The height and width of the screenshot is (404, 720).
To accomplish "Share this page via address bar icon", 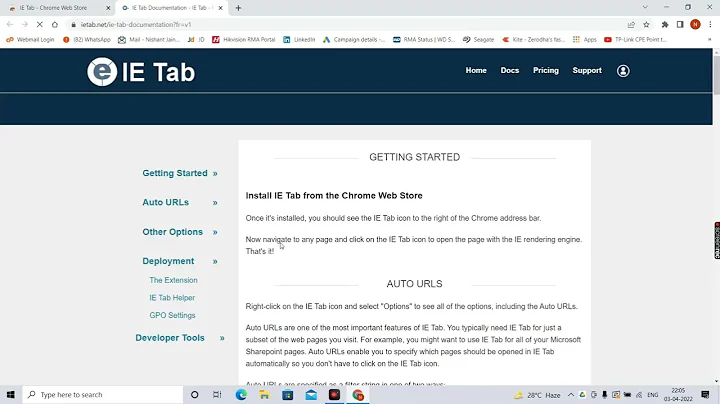I will (x=631, y=24).
